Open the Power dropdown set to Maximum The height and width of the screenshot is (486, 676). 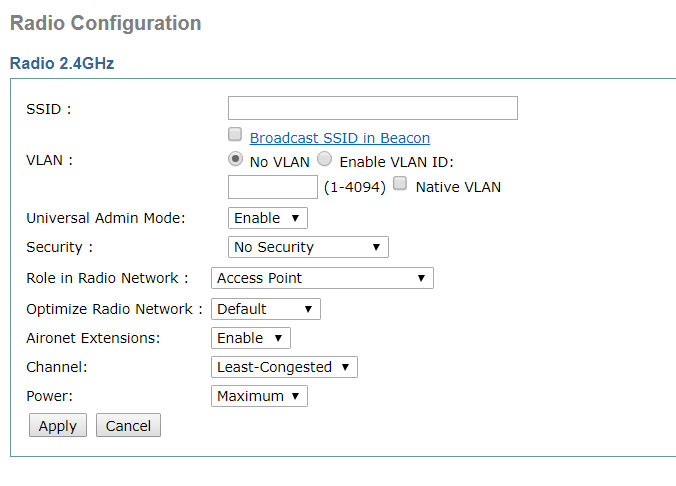pos(259,396)
